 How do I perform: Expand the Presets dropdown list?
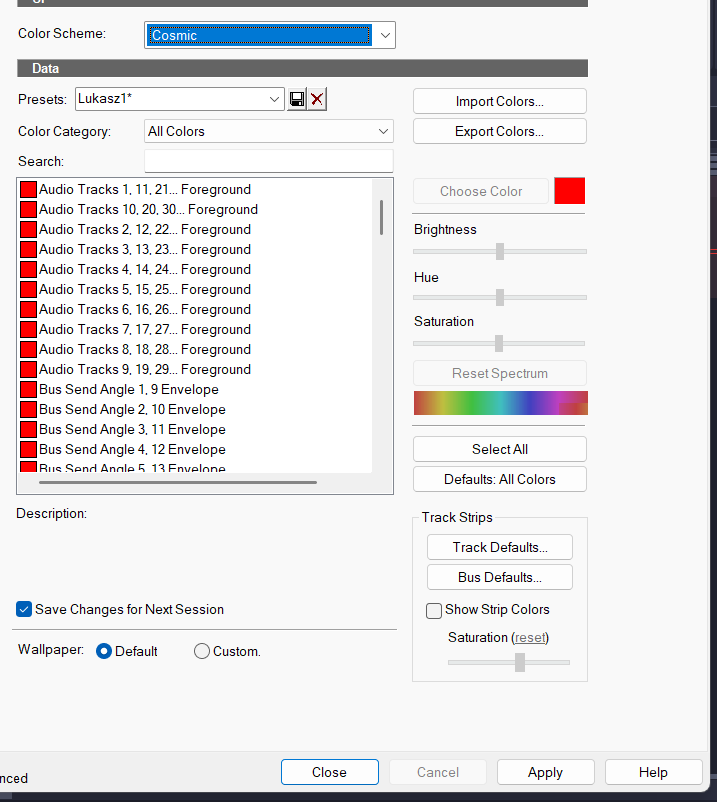275,99
